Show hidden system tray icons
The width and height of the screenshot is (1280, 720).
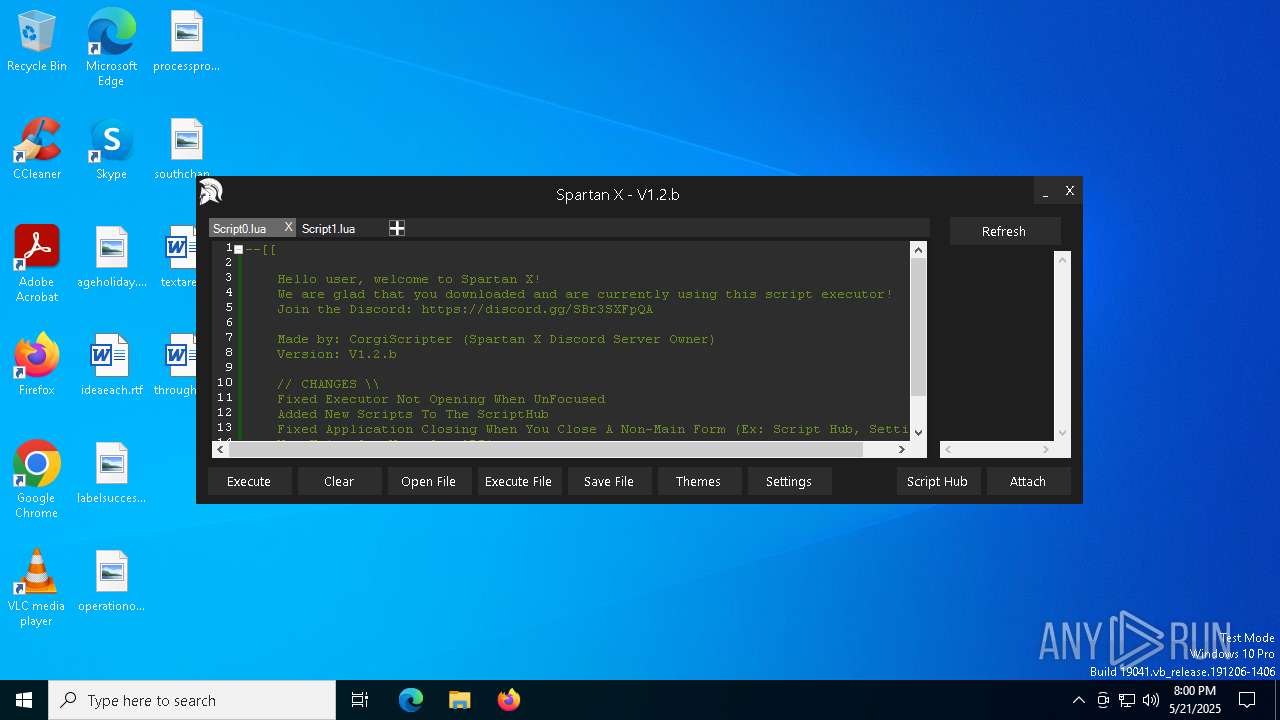click(x=1078, y=700)
